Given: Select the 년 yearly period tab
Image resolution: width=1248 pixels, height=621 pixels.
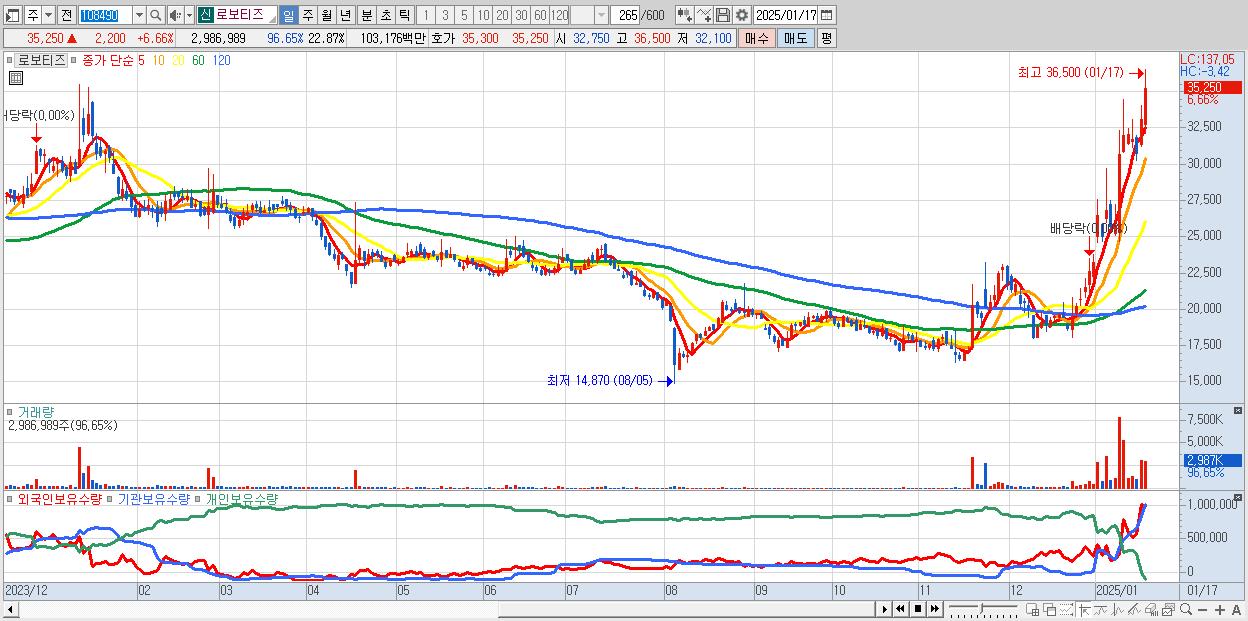Looking at the screenshot, I should point(345,15).
